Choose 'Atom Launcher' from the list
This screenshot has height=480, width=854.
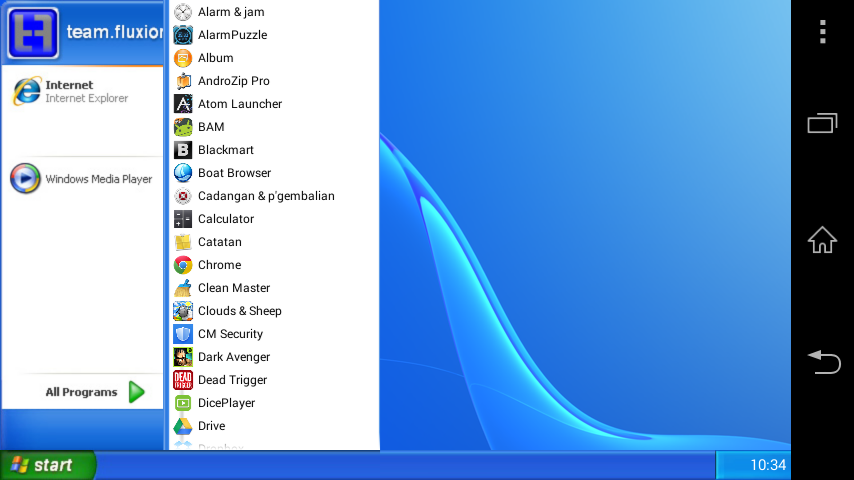coord(240,104)
